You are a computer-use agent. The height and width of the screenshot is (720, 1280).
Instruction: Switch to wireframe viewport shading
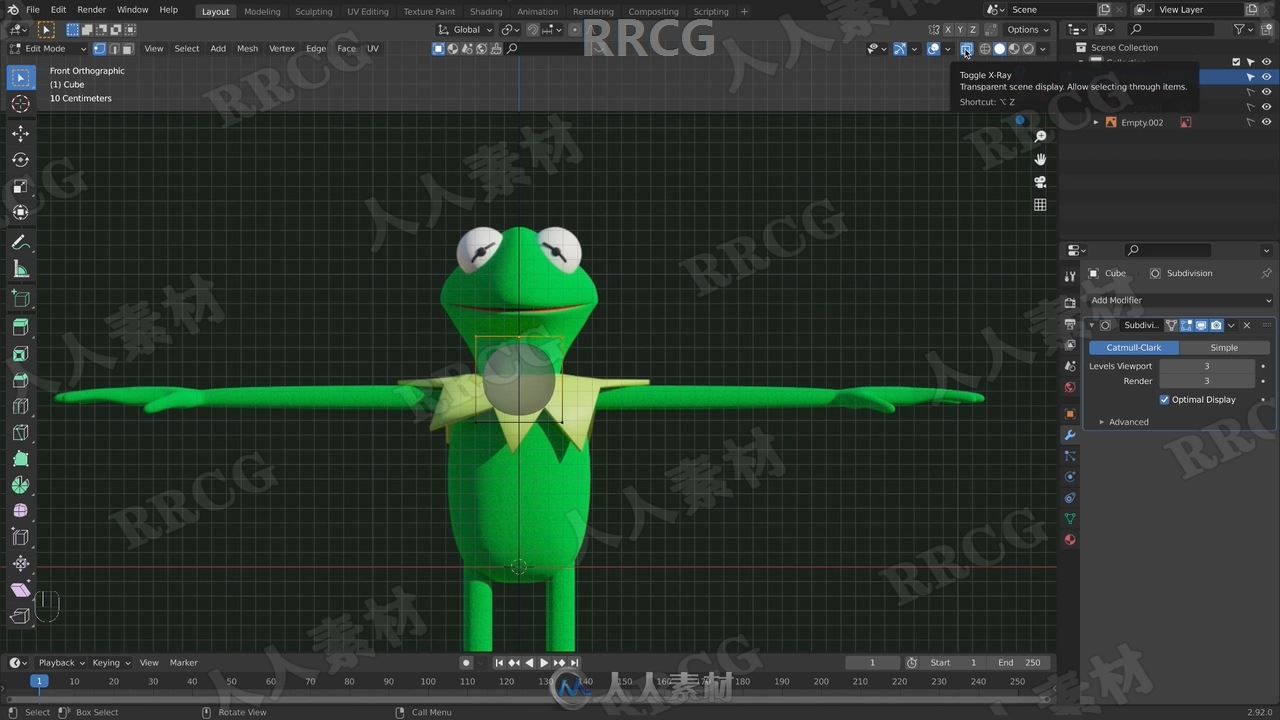coord(985,49)
